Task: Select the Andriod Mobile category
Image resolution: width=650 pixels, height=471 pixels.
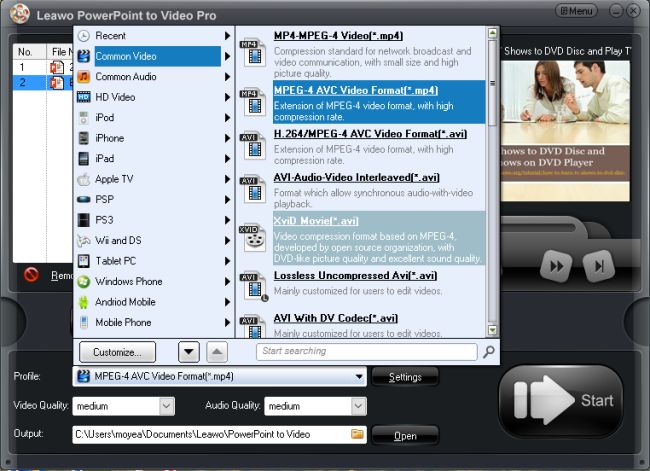Action: tap(153, 302)
